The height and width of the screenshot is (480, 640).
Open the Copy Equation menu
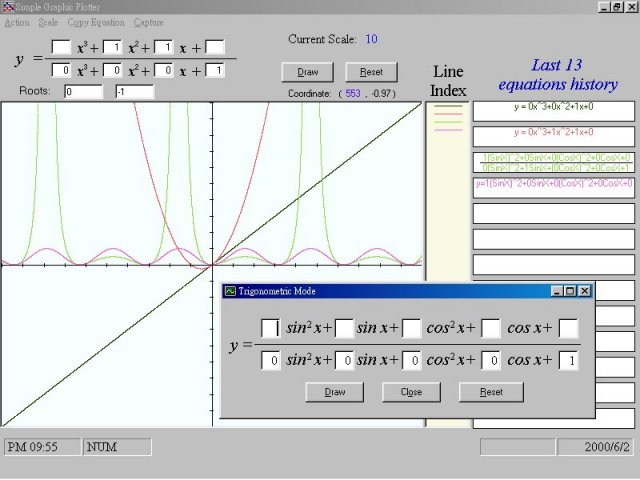tap(95, 22)
